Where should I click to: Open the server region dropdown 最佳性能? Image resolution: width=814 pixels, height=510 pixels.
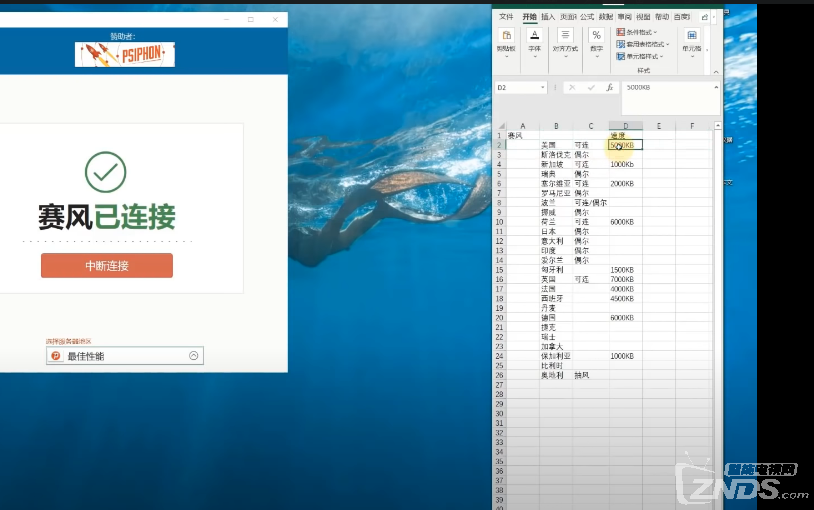click(x=125, y=356)
